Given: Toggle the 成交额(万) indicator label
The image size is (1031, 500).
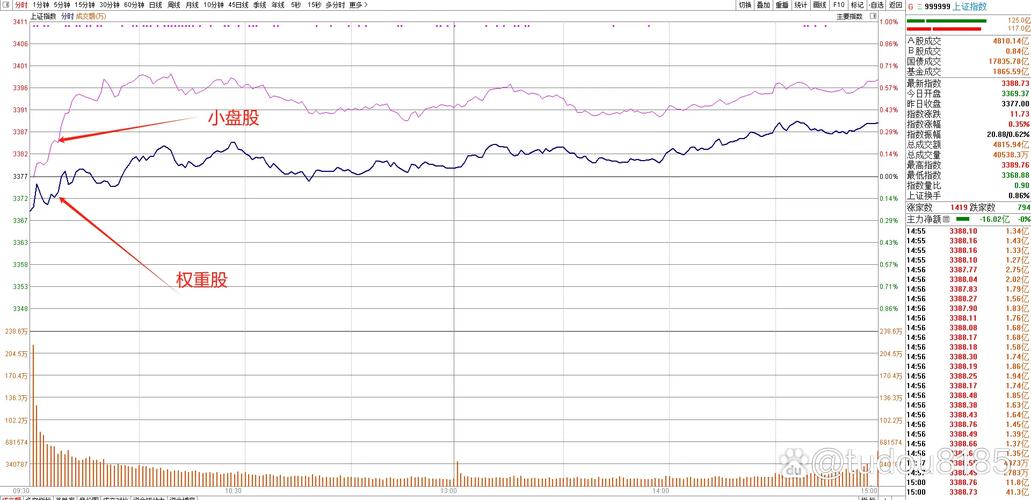Looking at the screenshot, I should pyautogui.click(x=93, y=16).
